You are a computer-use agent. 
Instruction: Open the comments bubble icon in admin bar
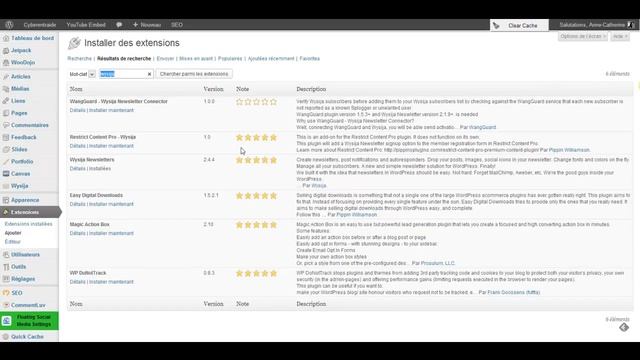click(119, 25)
